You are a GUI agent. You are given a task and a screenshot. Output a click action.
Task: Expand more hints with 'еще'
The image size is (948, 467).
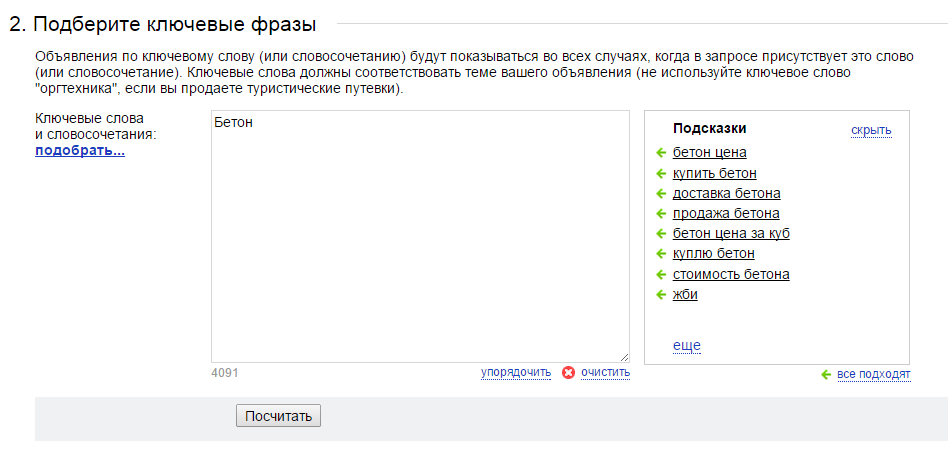tap(687, 345)
